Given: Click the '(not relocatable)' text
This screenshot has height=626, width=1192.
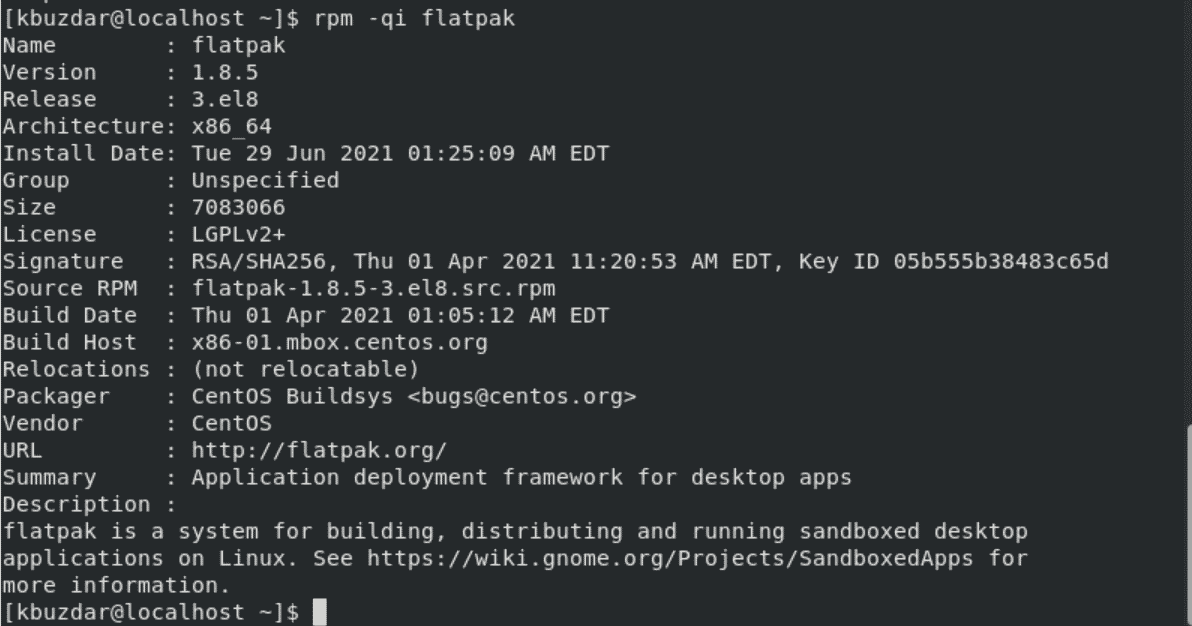Looking at the screenshot, I should click(306, 370).
